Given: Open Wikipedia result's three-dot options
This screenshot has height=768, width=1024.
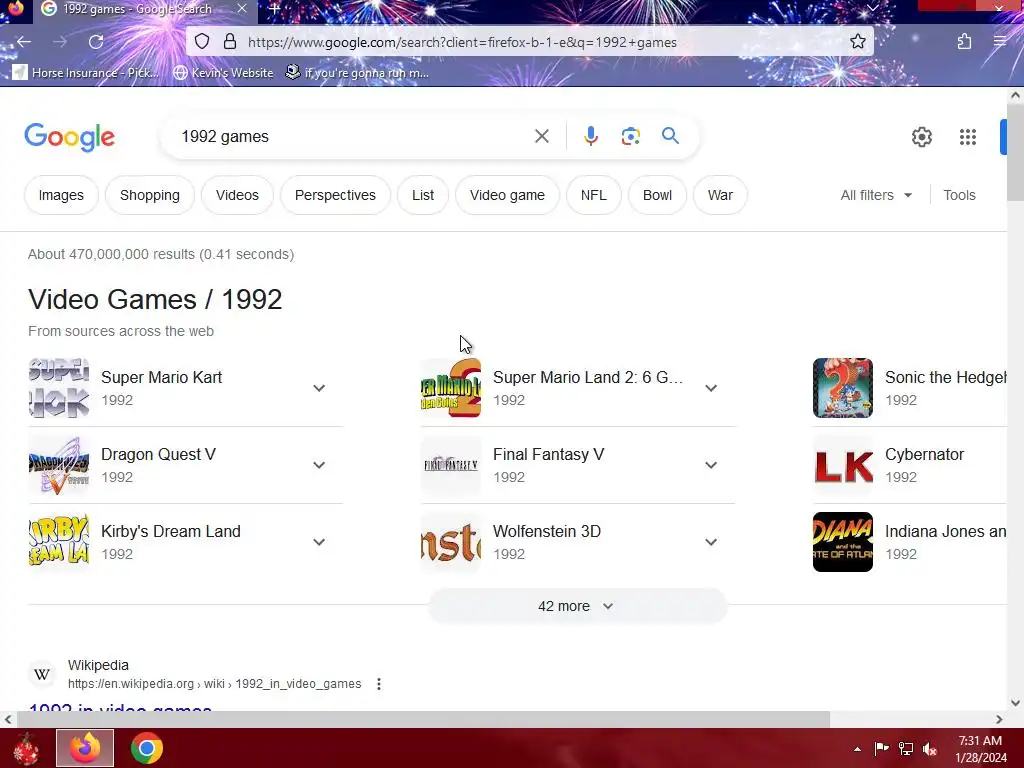Looking at the screenshot, I should click(x=379, y=684).
